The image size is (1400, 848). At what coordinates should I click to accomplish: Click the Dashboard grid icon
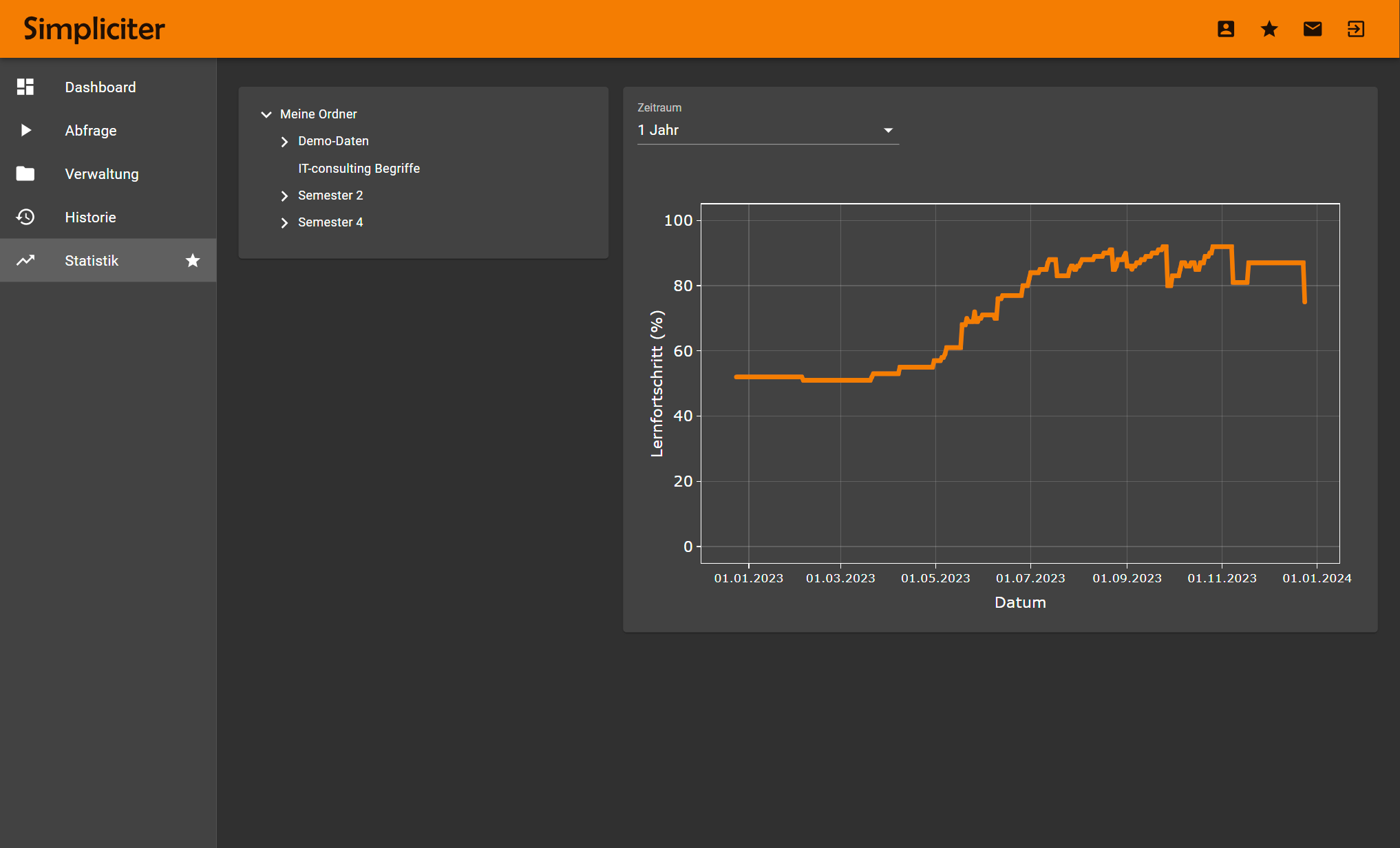tap(25, 87)
